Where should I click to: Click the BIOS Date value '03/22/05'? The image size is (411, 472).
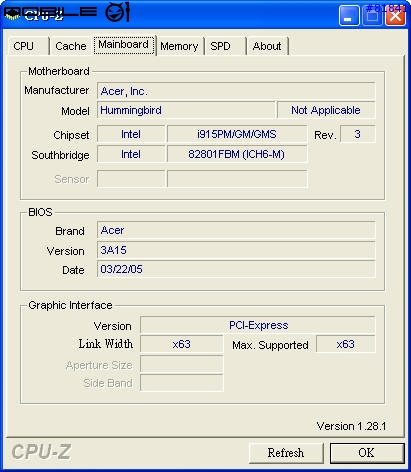(x=236, y=269)
